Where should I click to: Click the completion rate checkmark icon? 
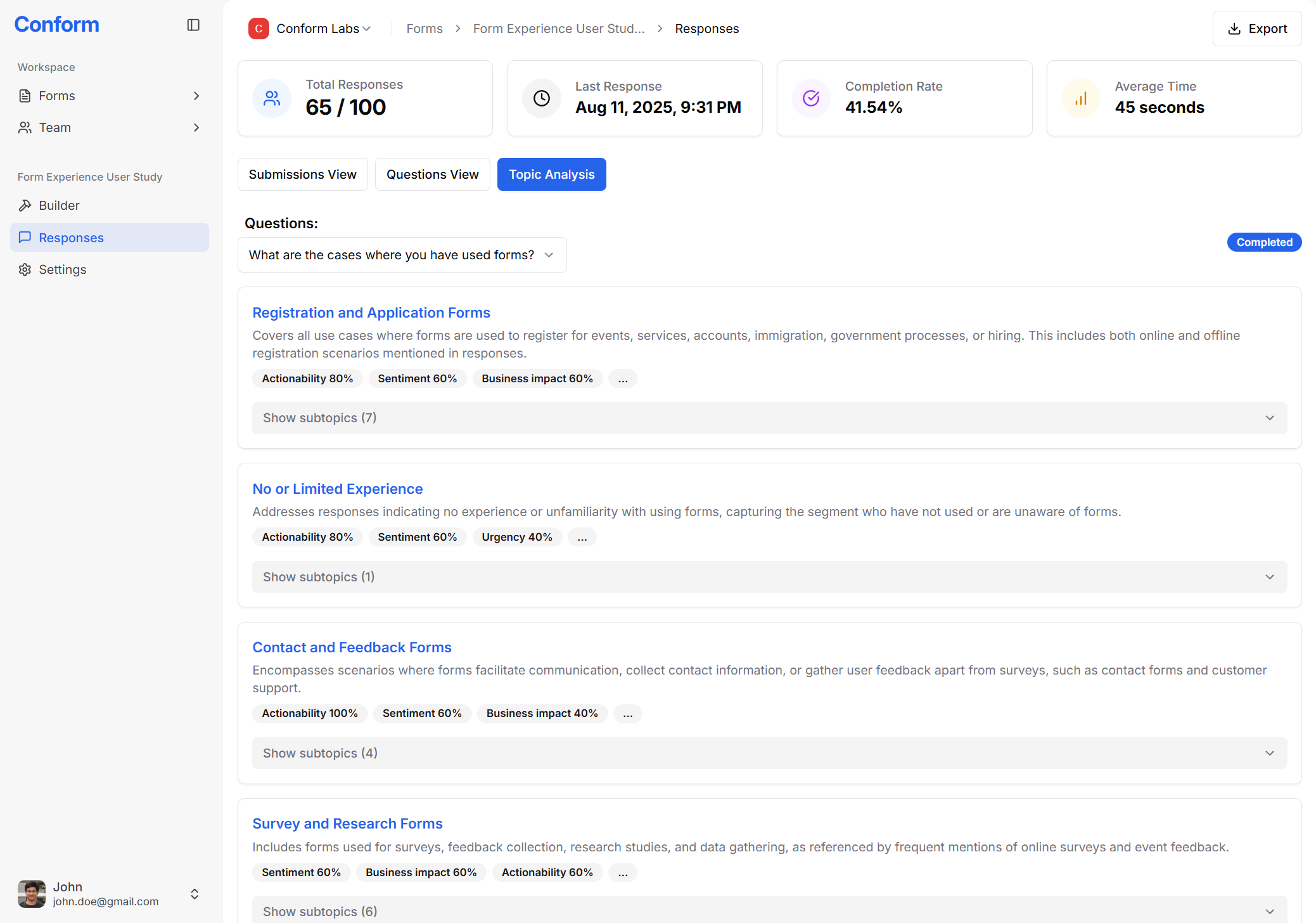[x=810, y=98]
